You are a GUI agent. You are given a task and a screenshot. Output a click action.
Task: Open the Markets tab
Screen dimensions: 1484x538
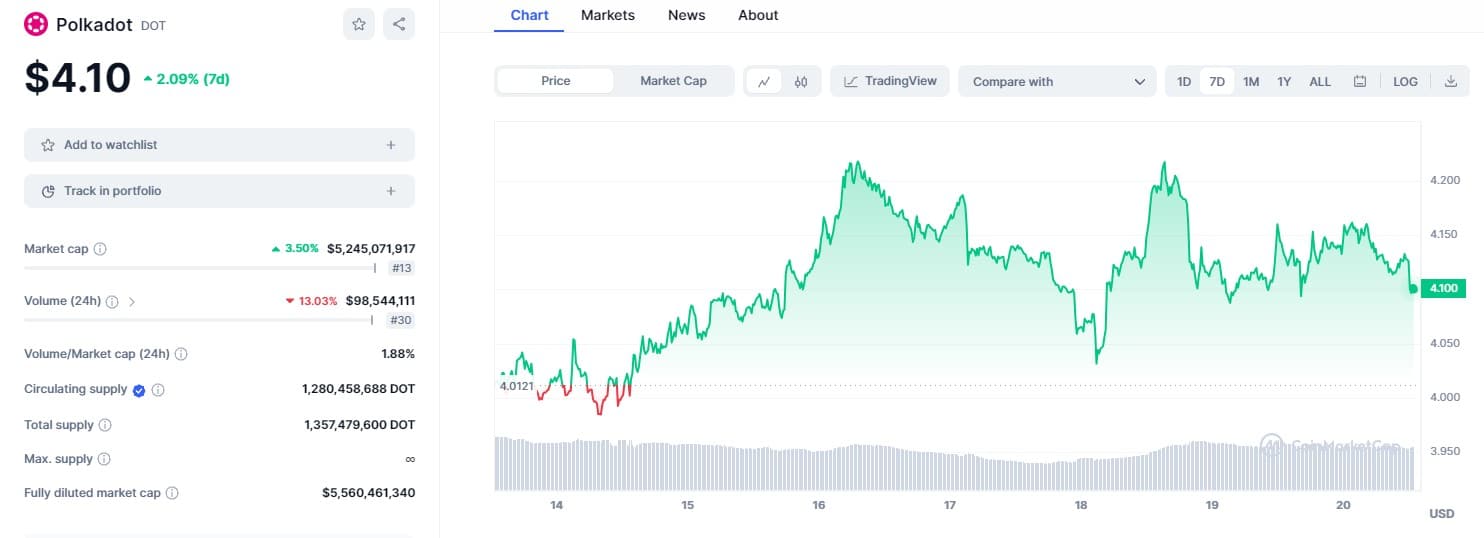(x=608, y=15)
